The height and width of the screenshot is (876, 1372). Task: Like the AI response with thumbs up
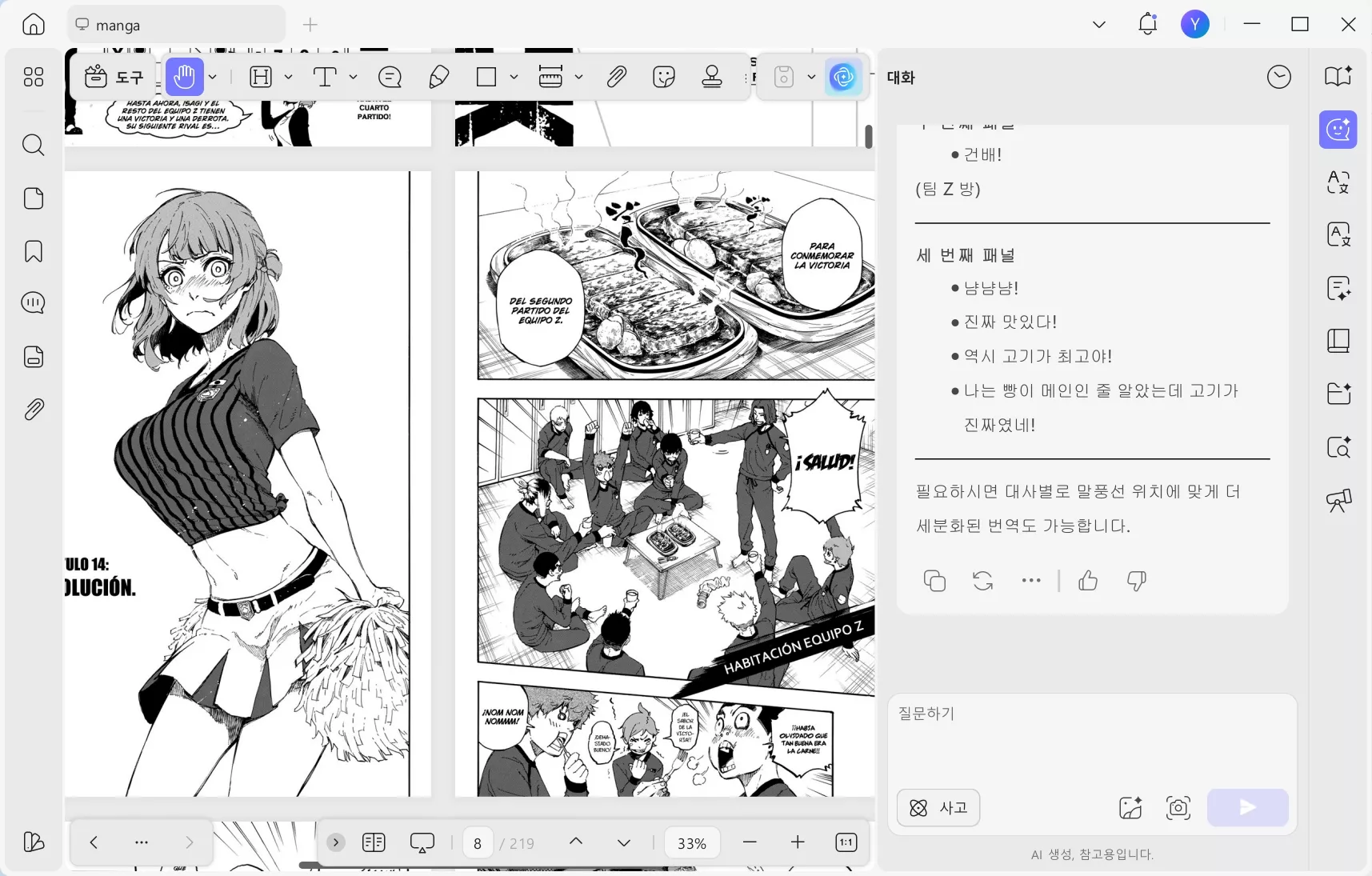(x=1088, y=581)
